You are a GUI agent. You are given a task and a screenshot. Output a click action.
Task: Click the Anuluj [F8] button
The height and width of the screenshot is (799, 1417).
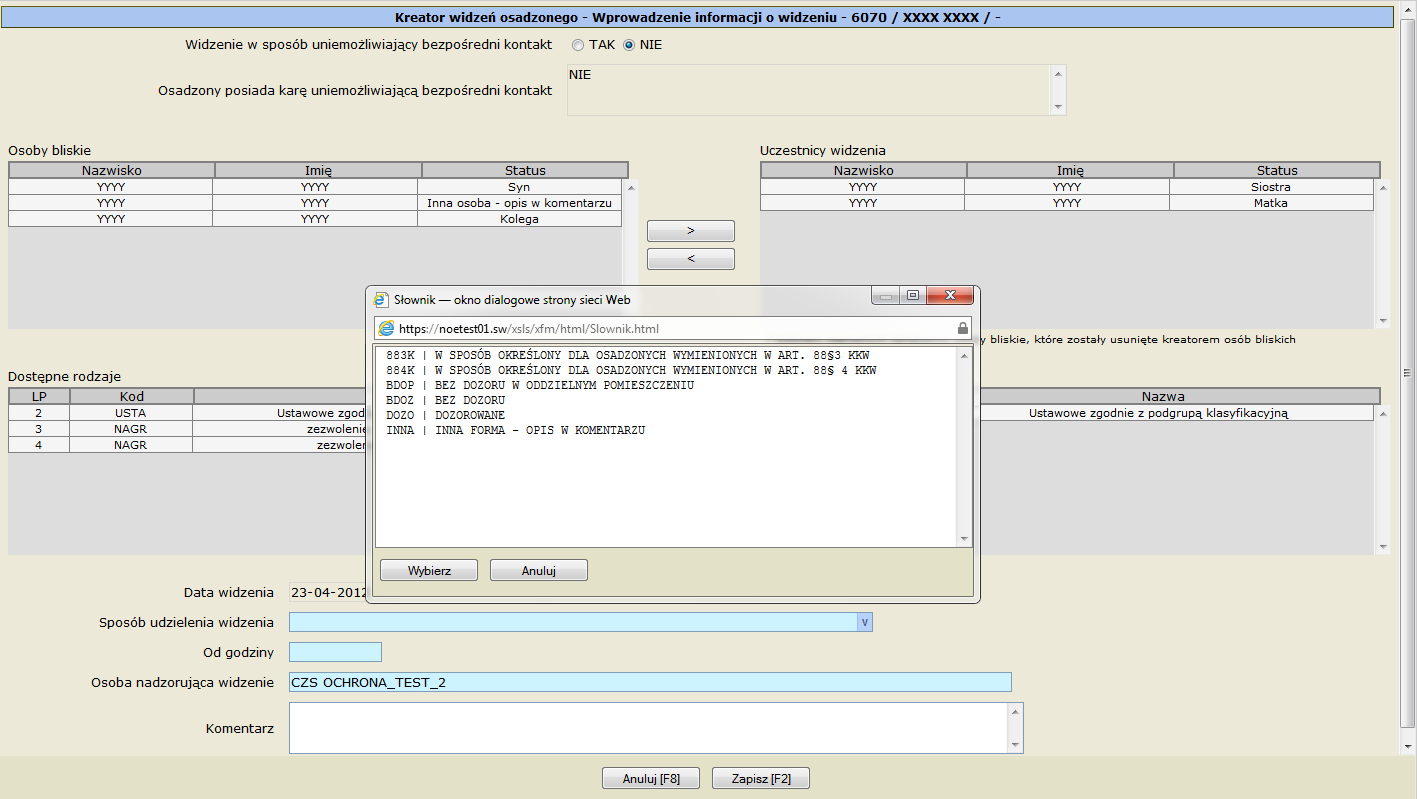pos(651,778)
